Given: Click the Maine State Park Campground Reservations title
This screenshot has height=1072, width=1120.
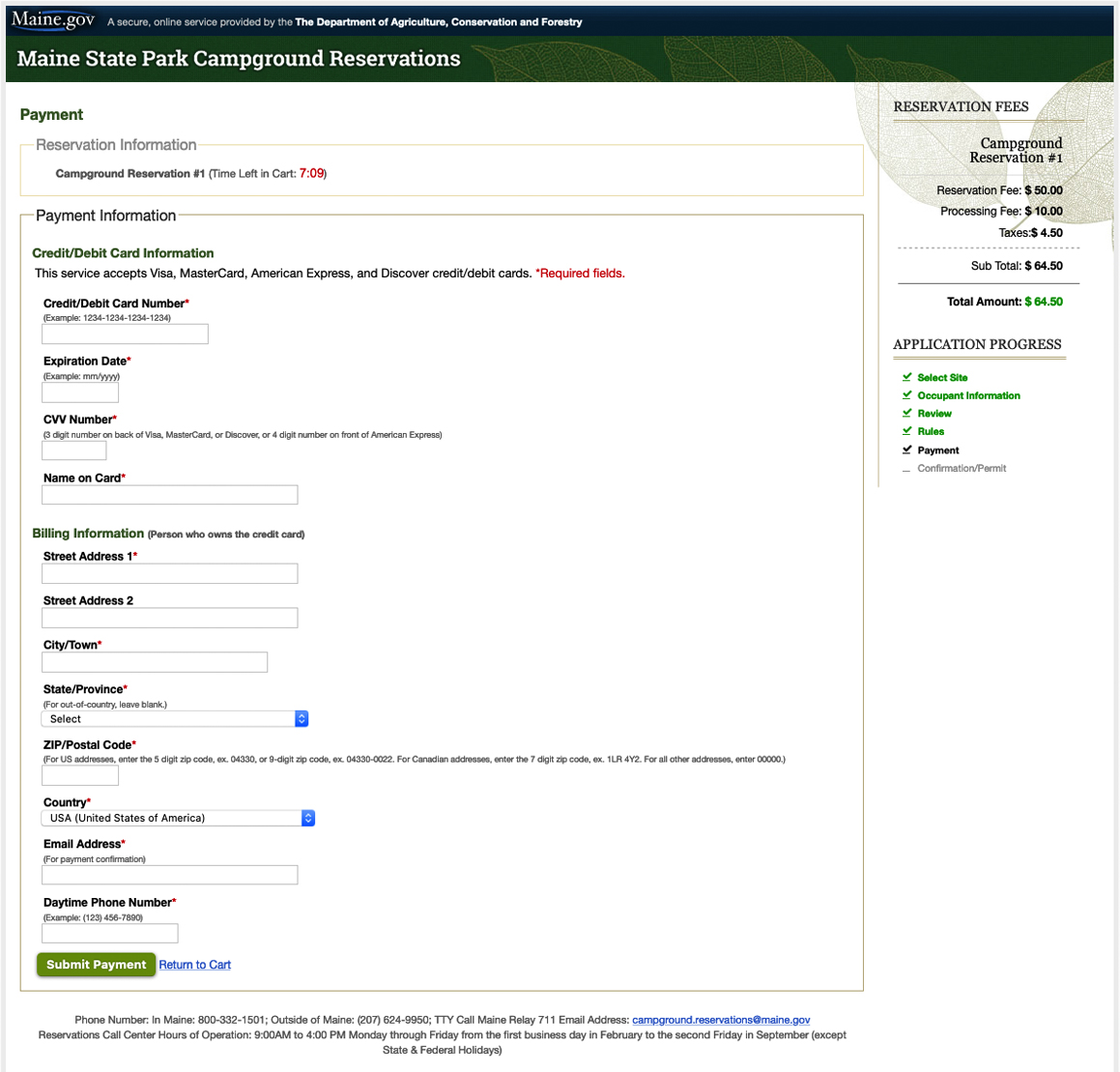Looking at the screenshot, I should click(x=239, y=59).
